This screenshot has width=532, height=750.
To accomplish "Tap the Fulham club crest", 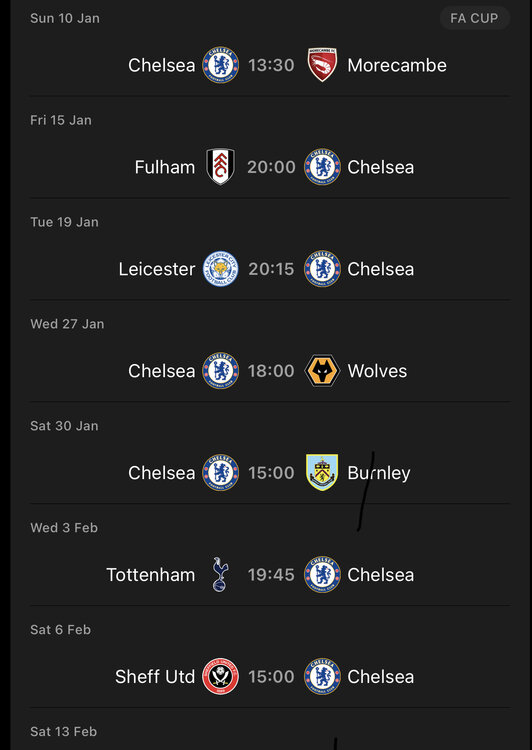I will tap(221, 166).
